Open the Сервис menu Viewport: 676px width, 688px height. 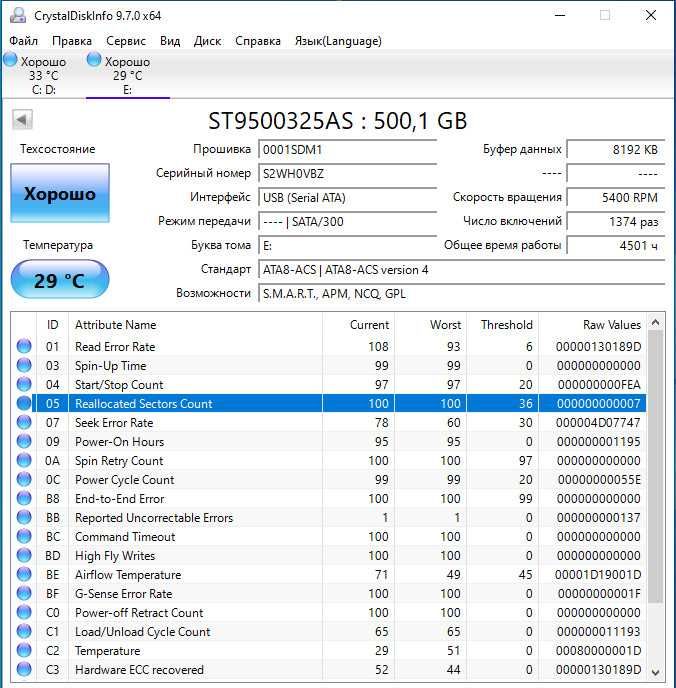[x=126, y=41]
